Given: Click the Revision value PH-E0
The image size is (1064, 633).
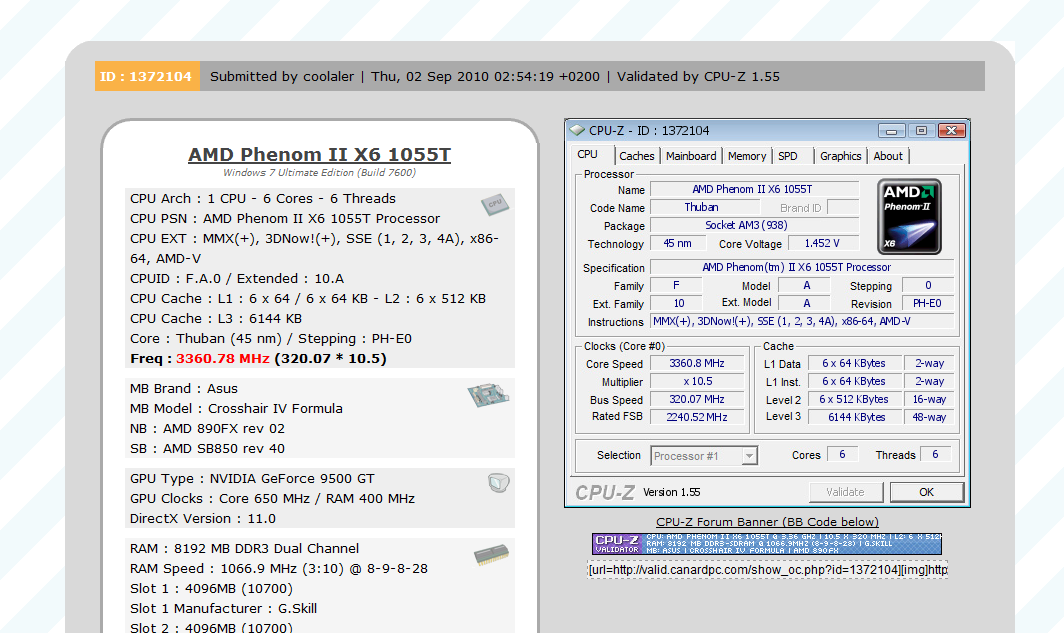Looking at the screenshot, I should 928,303.
